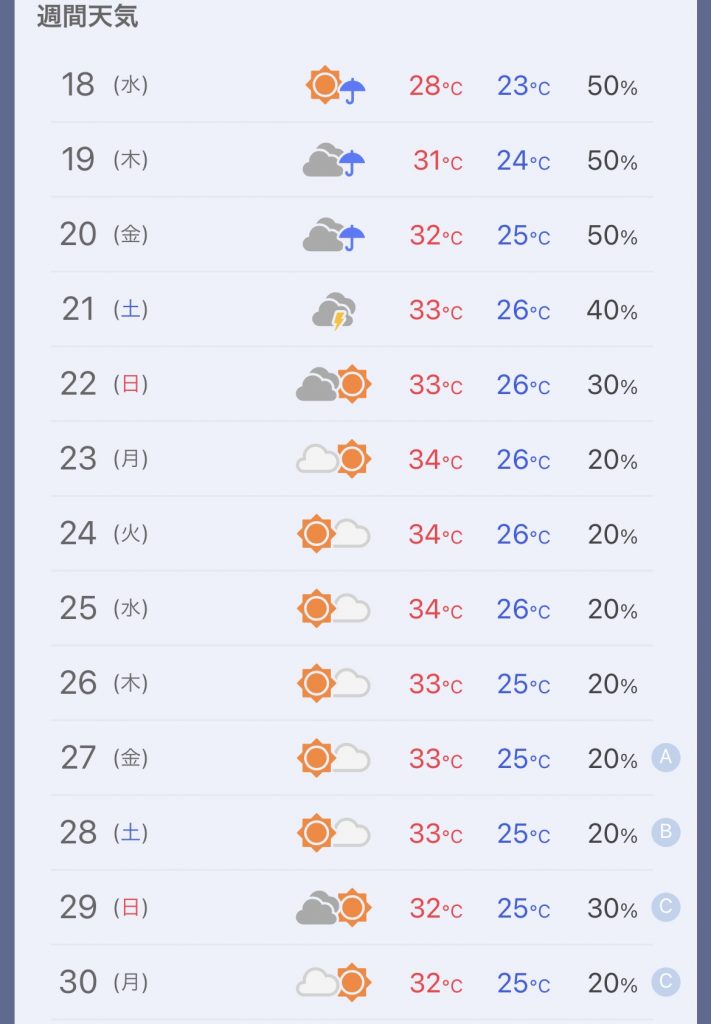Click the cloud and umbrella icon for day 20
711x1024 pixels.
click(334, 235)
